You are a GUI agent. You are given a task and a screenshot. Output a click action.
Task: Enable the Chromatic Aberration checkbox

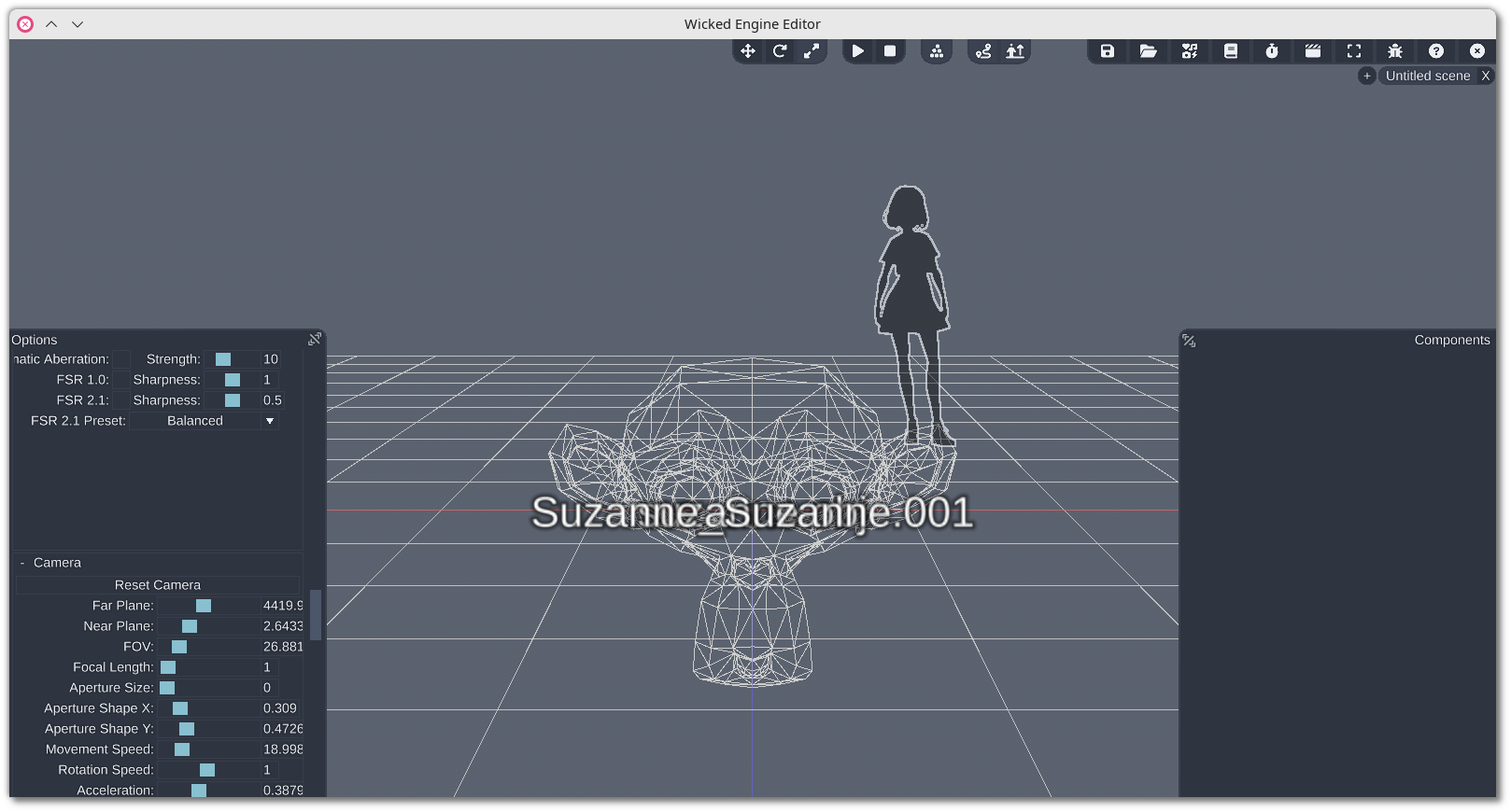click(121, 359)
